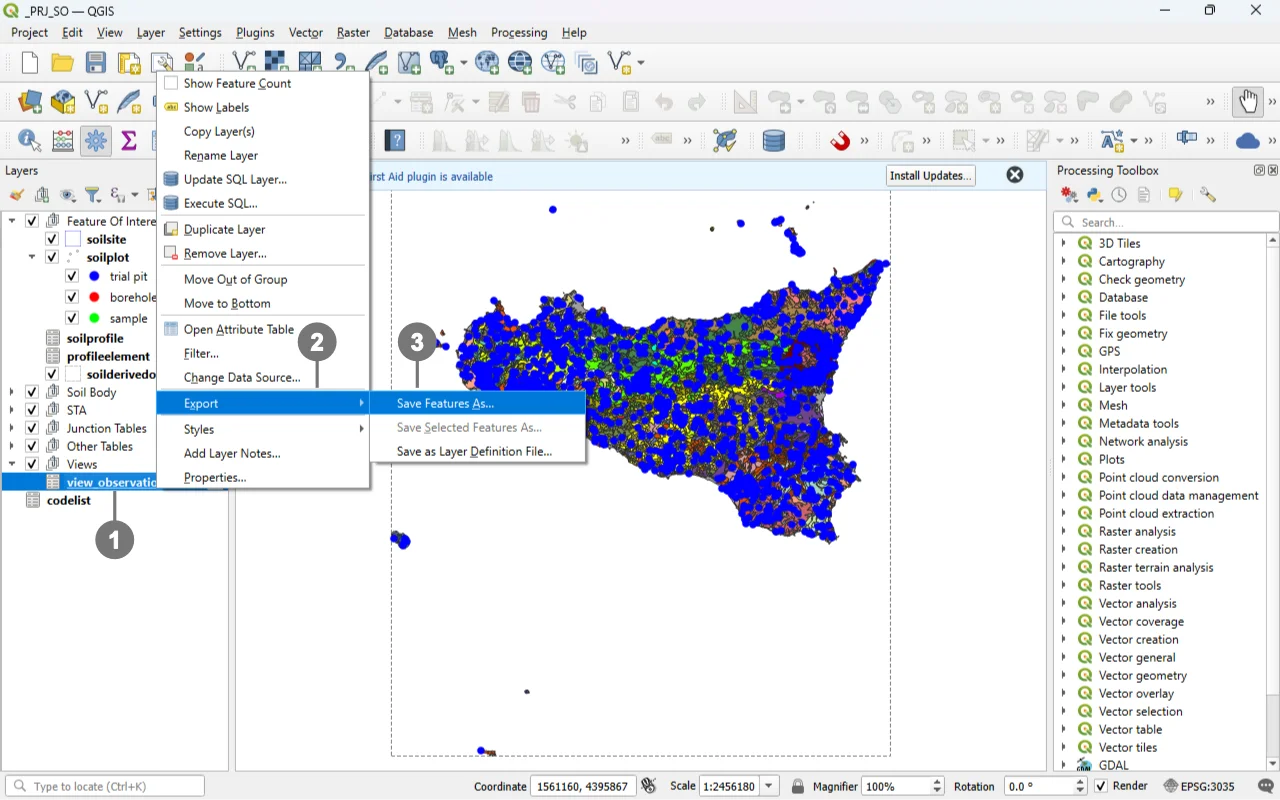This screenshot has height=800, width=1280.
Task: Click the filter legend funnel icon
Action: [x=92, y=195]
